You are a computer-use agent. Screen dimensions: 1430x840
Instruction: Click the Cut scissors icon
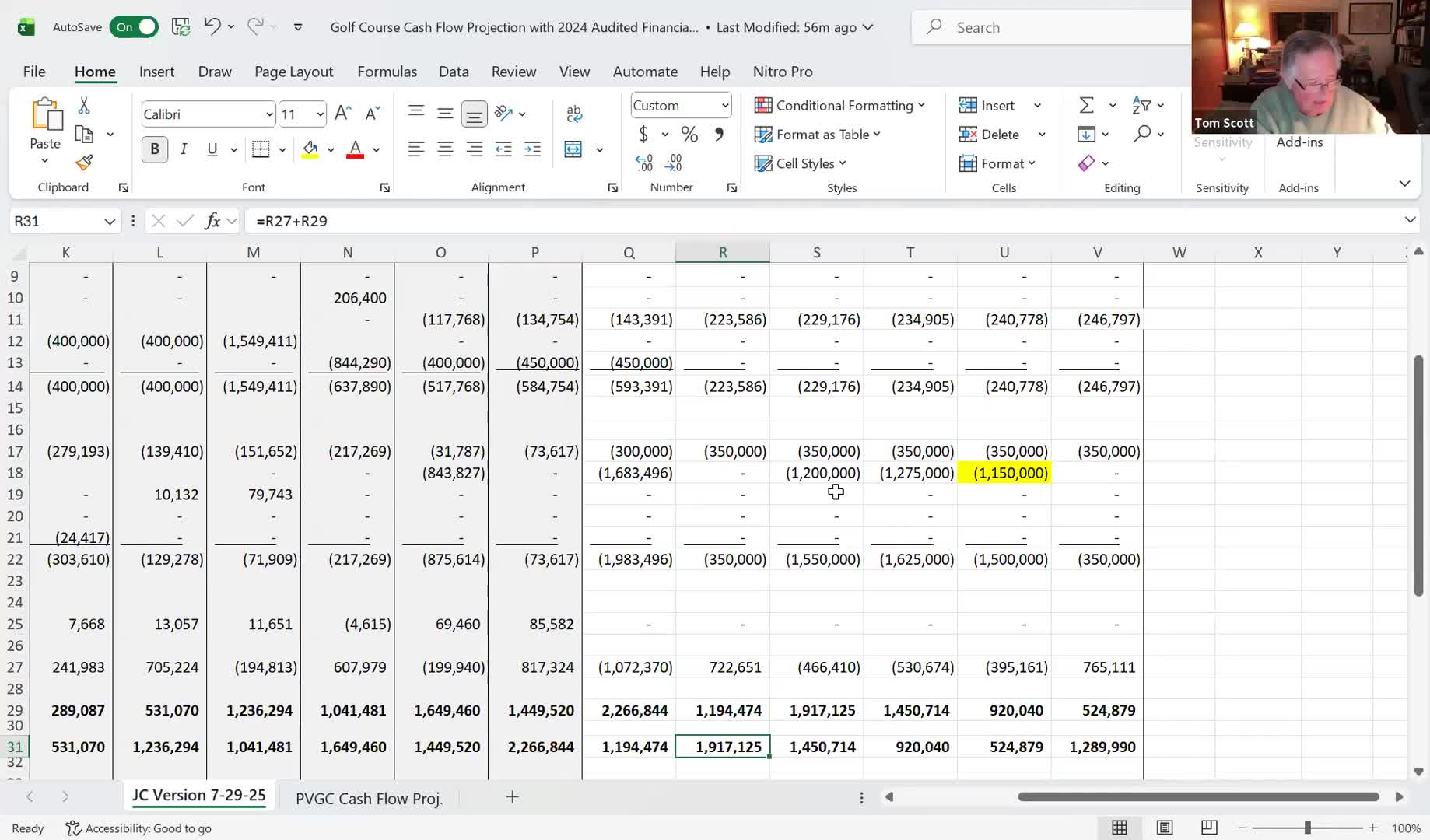click(84, 106)
